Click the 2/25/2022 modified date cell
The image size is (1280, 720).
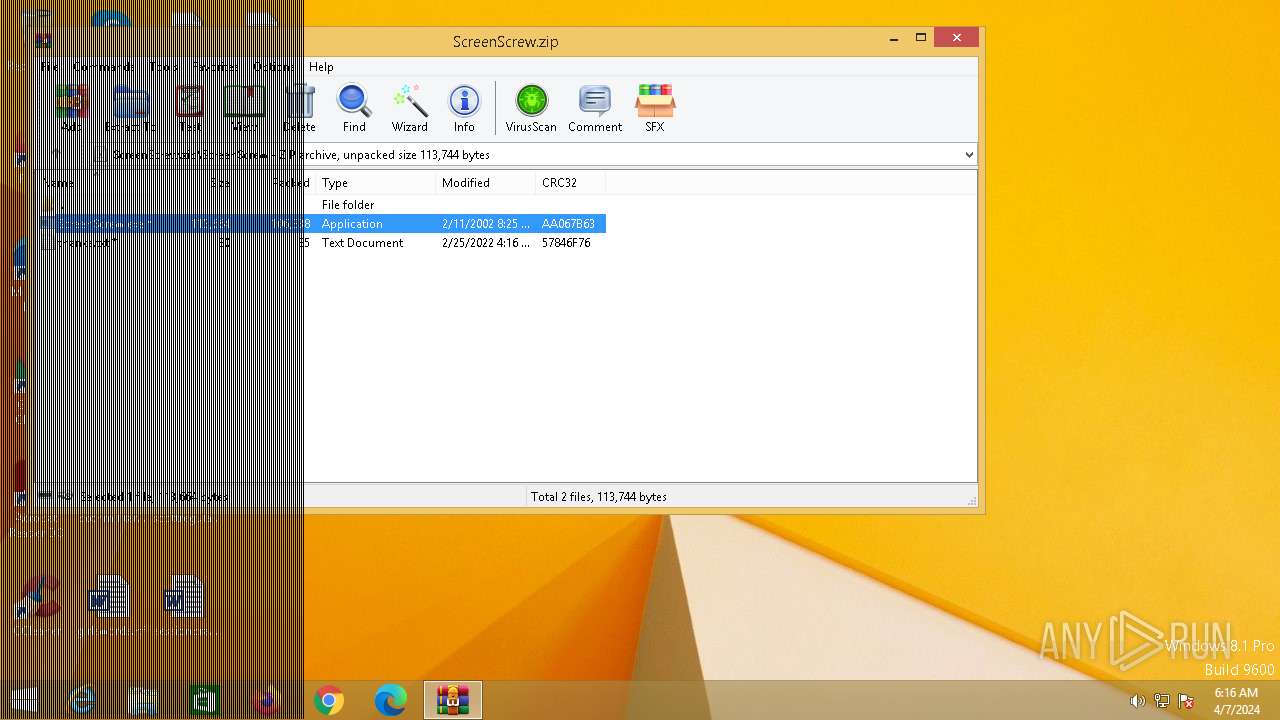coord(486,243)
